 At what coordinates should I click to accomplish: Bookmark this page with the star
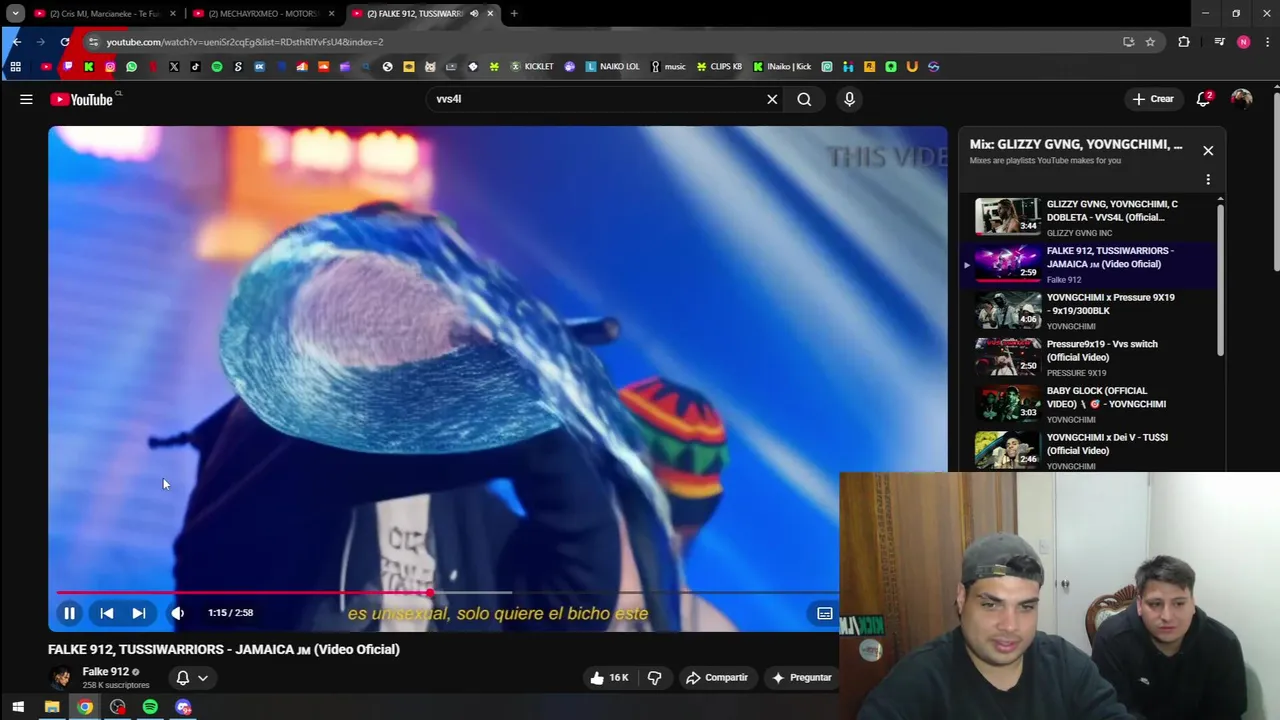[1150, 42]
